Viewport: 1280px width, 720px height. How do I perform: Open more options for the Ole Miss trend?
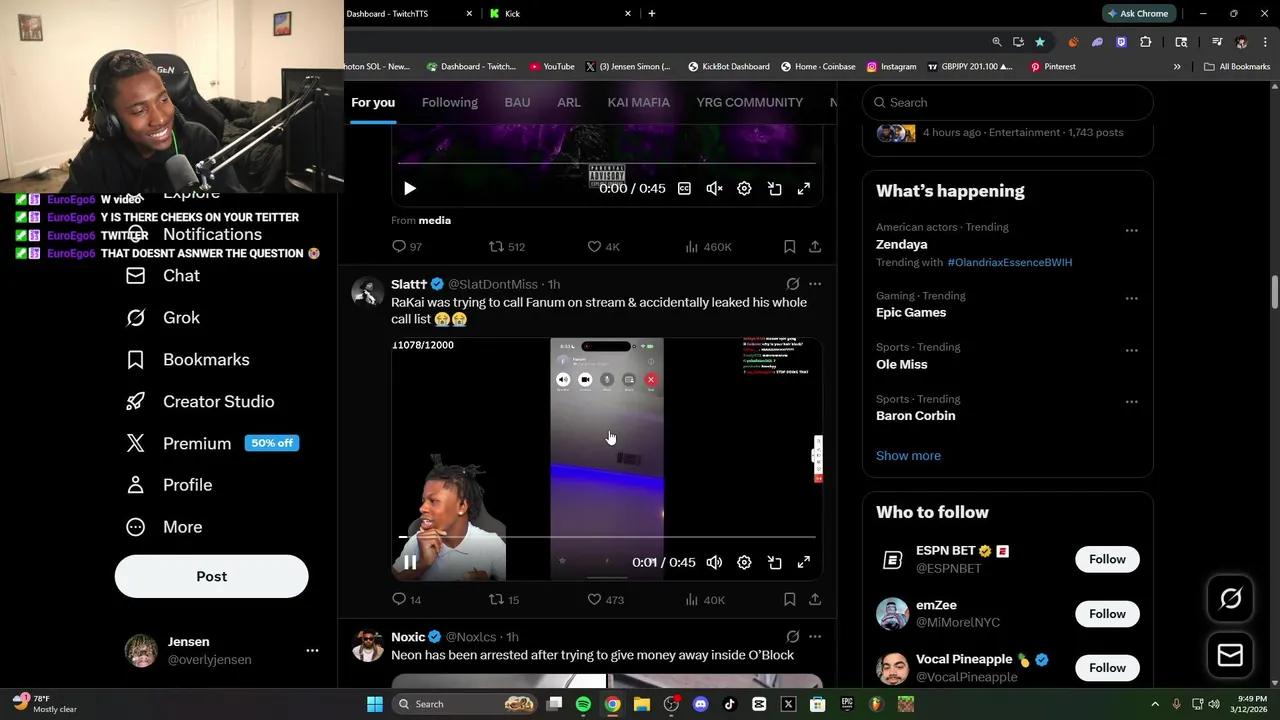[x=1131, y=350]
